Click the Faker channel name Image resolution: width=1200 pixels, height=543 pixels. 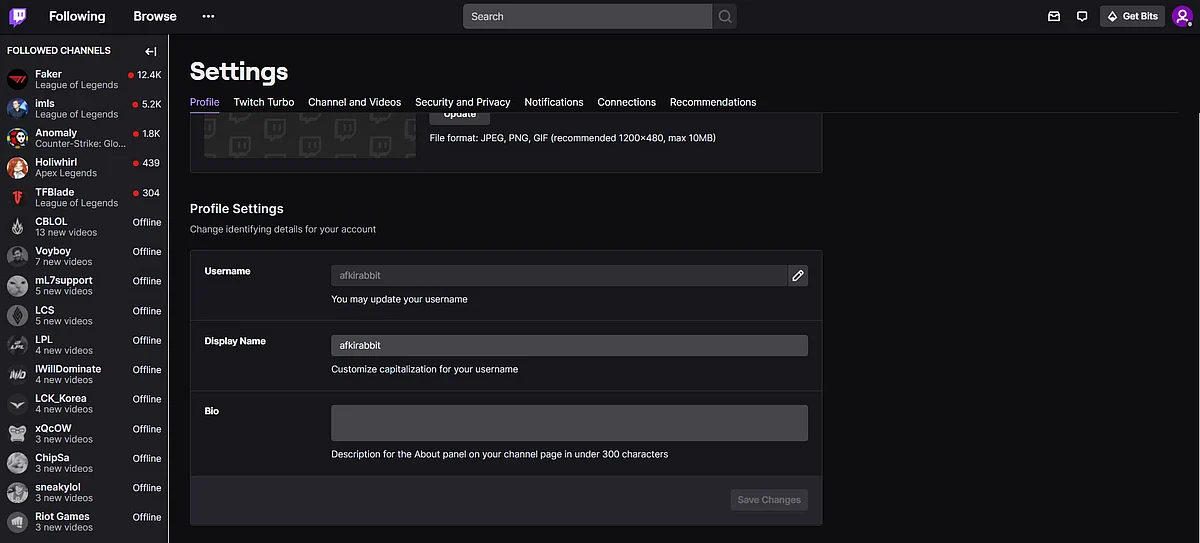tap(48, 74)
